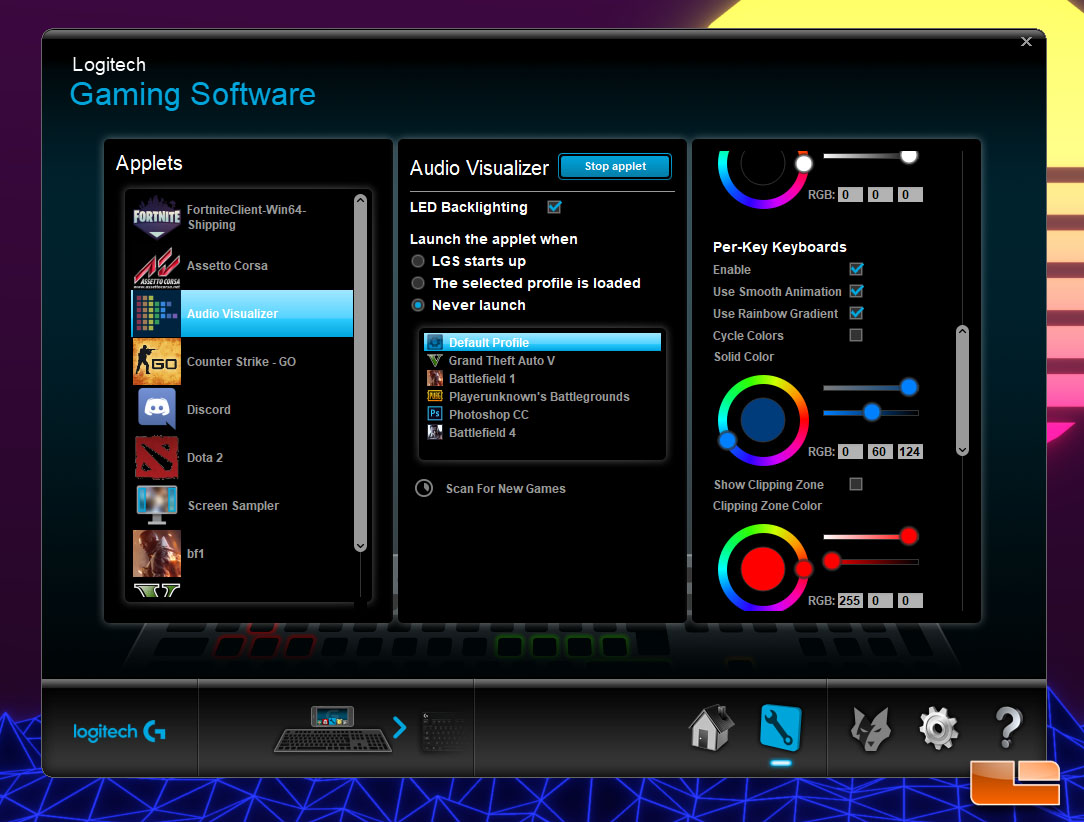Select the keyboard device with display icon
This screenshot has width=1084, height=822.
click(x=333, y=729)
